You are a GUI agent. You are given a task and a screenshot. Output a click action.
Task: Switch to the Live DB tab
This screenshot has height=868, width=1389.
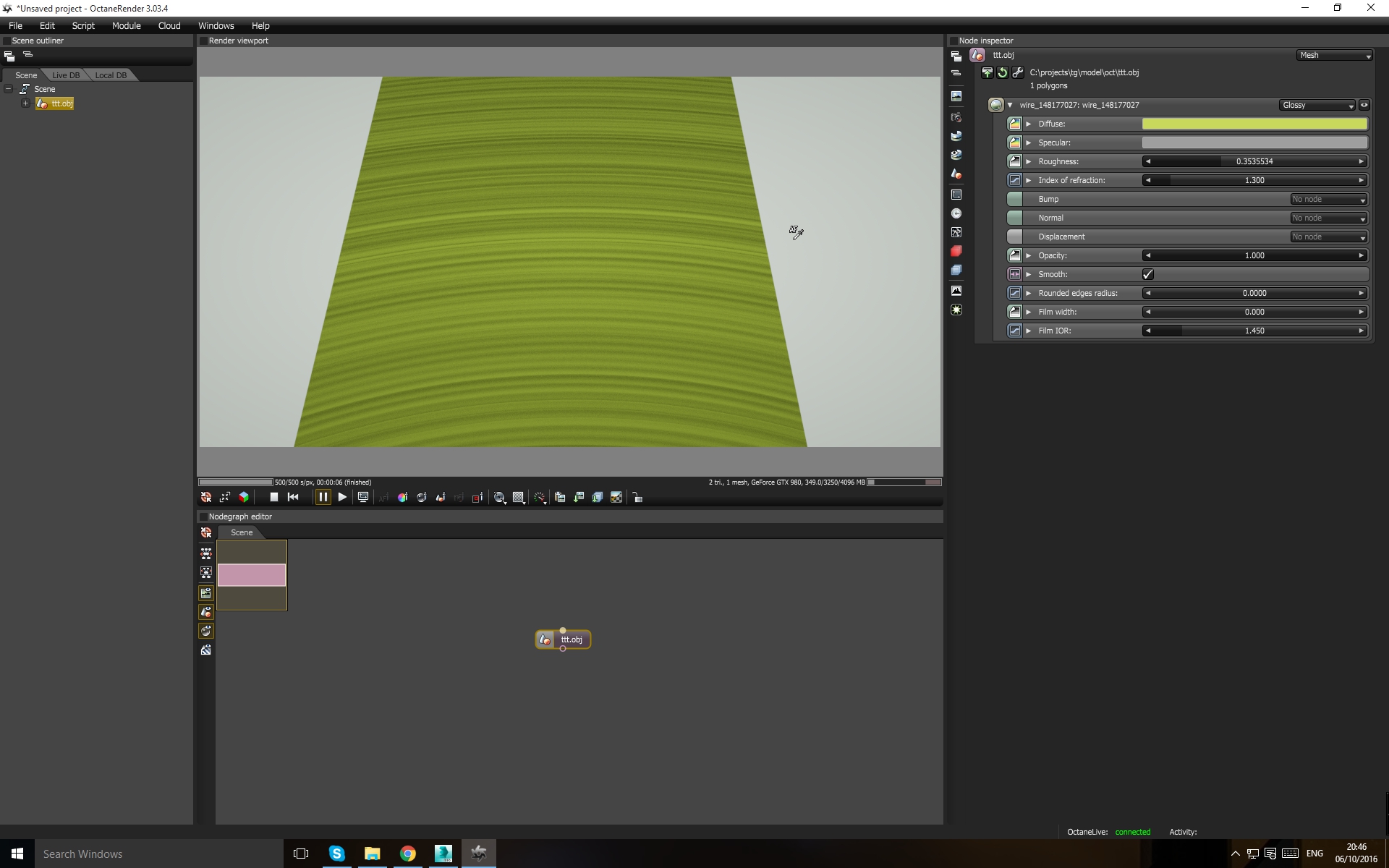coord(66,75)
